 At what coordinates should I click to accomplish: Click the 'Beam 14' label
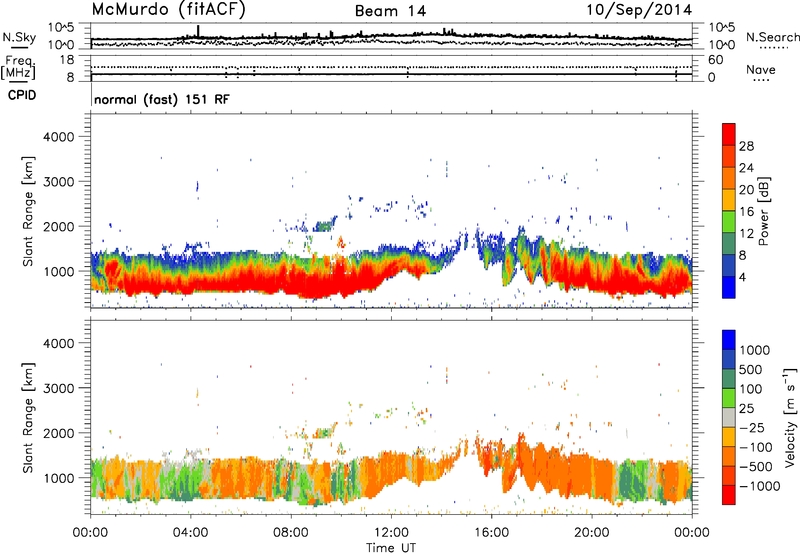coord(390,11)
